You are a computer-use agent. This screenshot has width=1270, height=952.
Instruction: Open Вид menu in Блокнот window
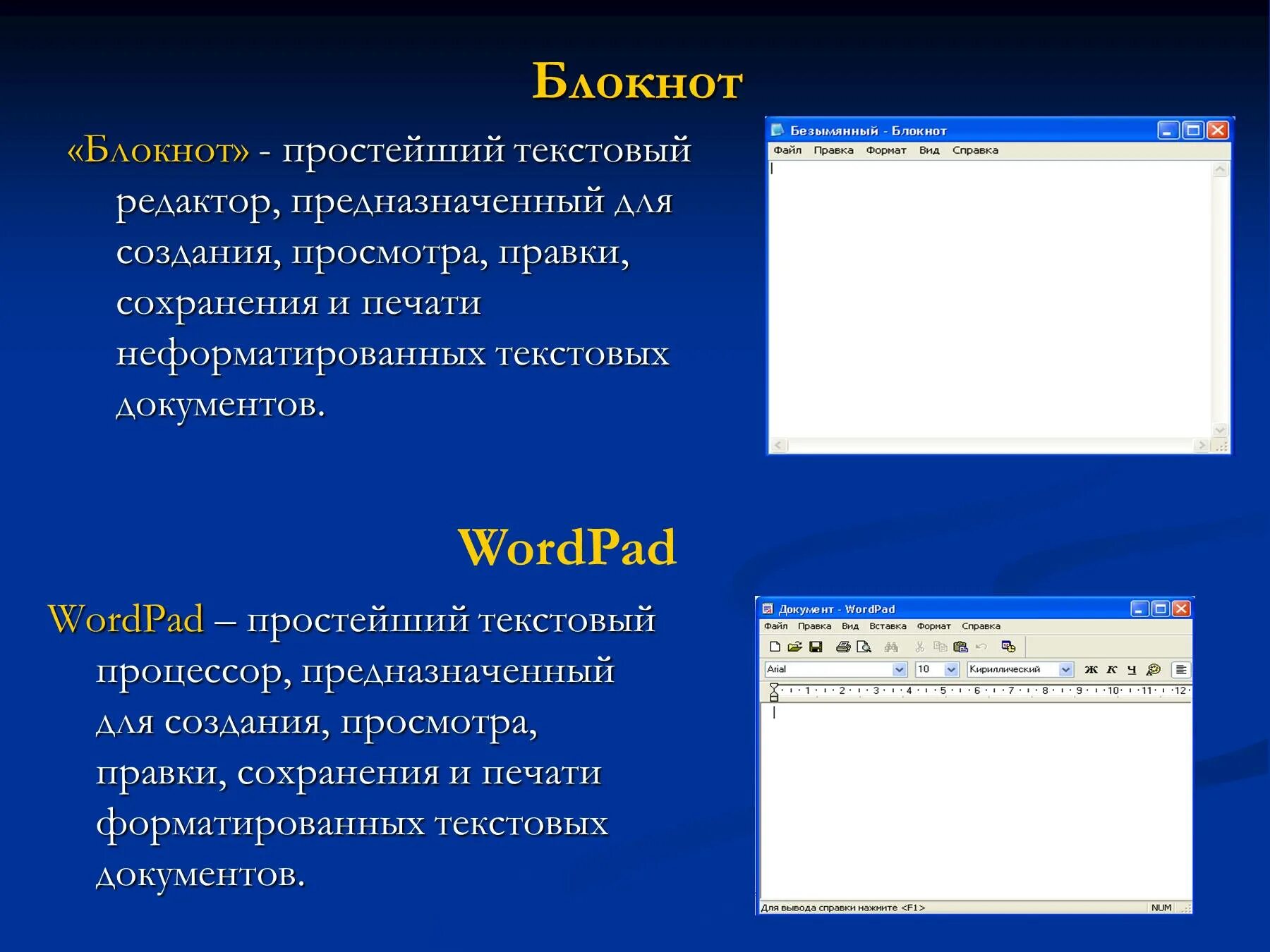pyautogui.click(x=929, y=150)
